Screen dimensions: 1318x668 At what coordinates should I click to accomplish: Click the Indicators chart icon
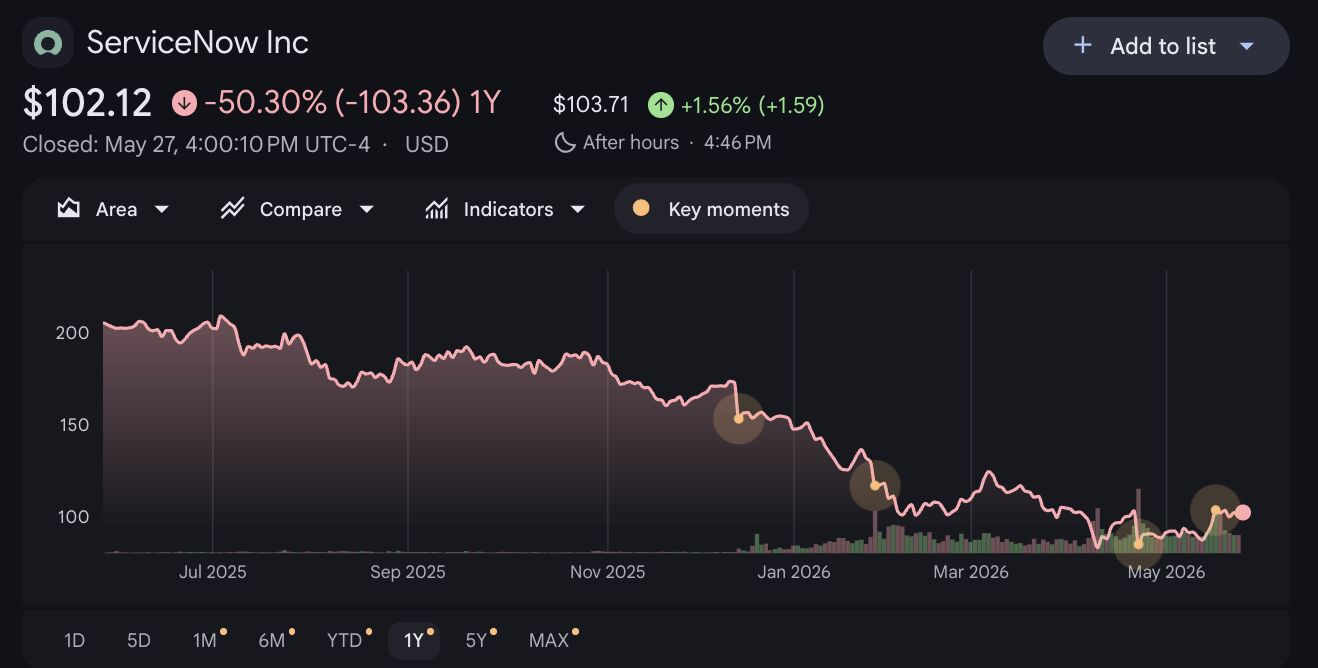pos(437,209)
